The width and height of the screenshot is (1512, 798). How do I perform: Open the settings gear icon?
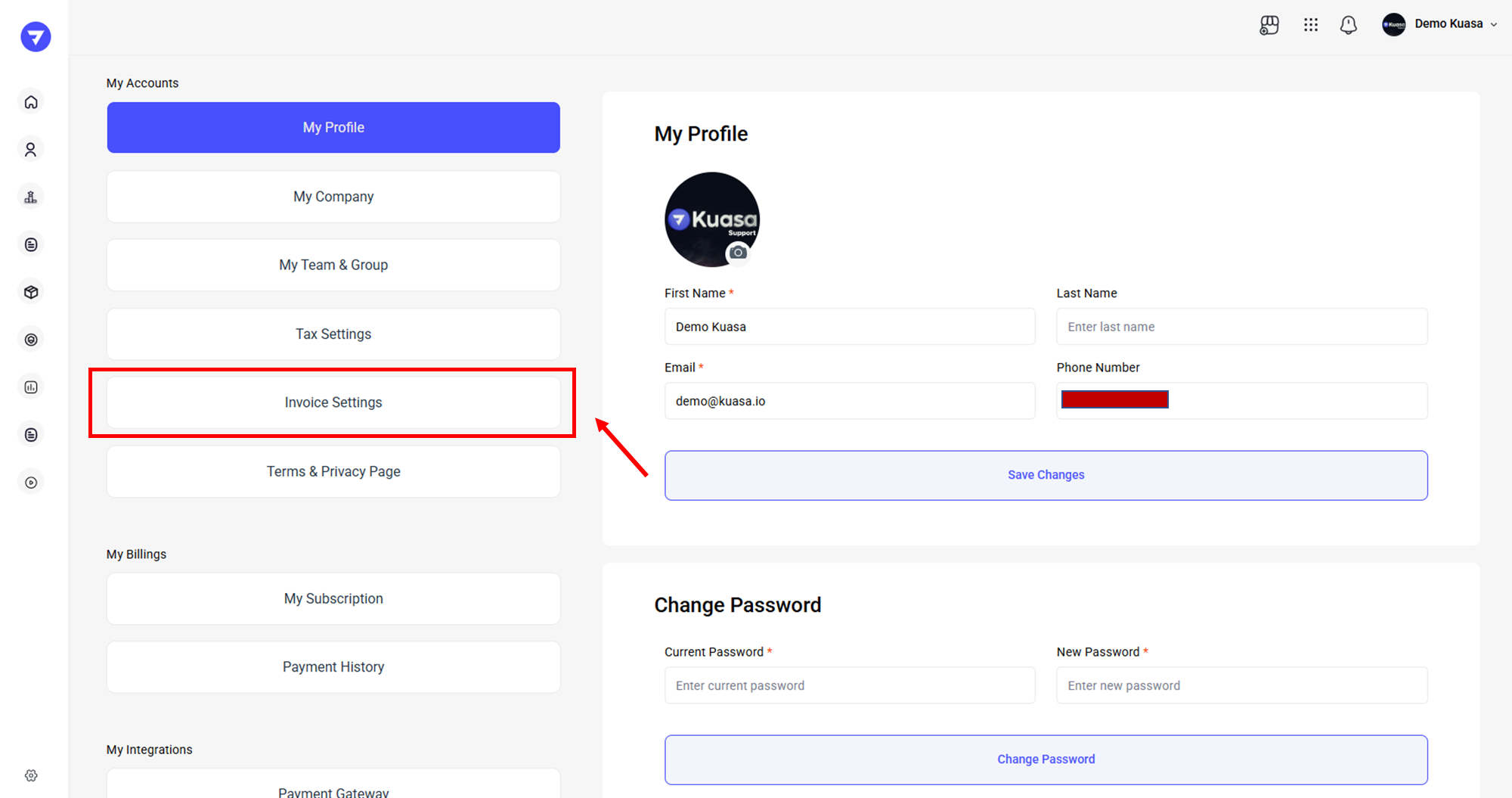pyautogui.click(x=31, y=775)
